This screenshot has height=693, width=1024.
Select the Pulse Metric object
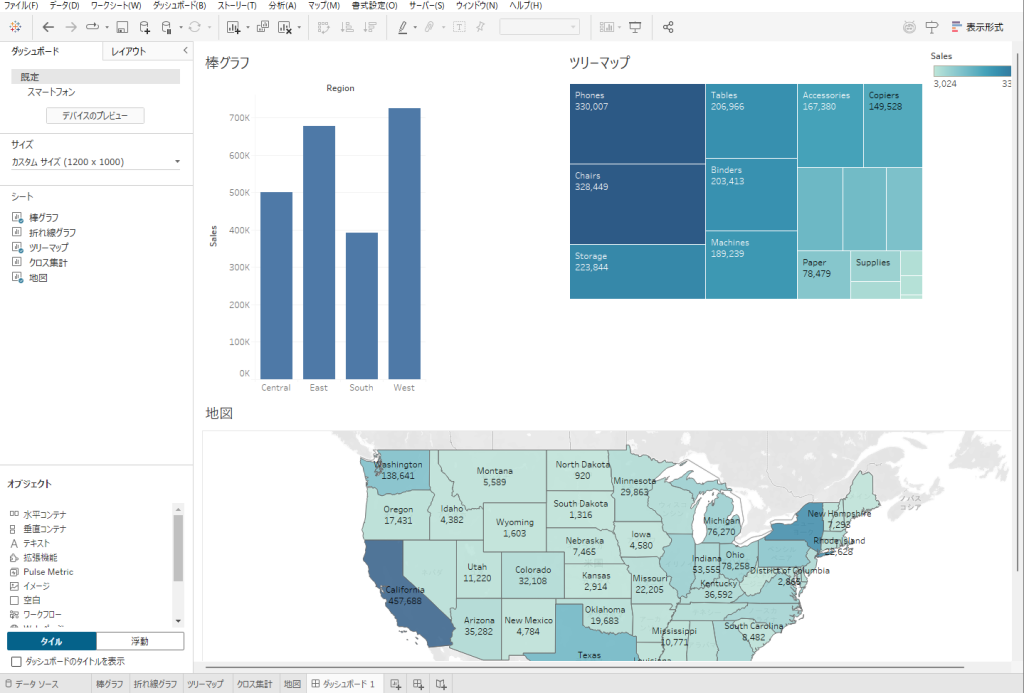point(47,572)
